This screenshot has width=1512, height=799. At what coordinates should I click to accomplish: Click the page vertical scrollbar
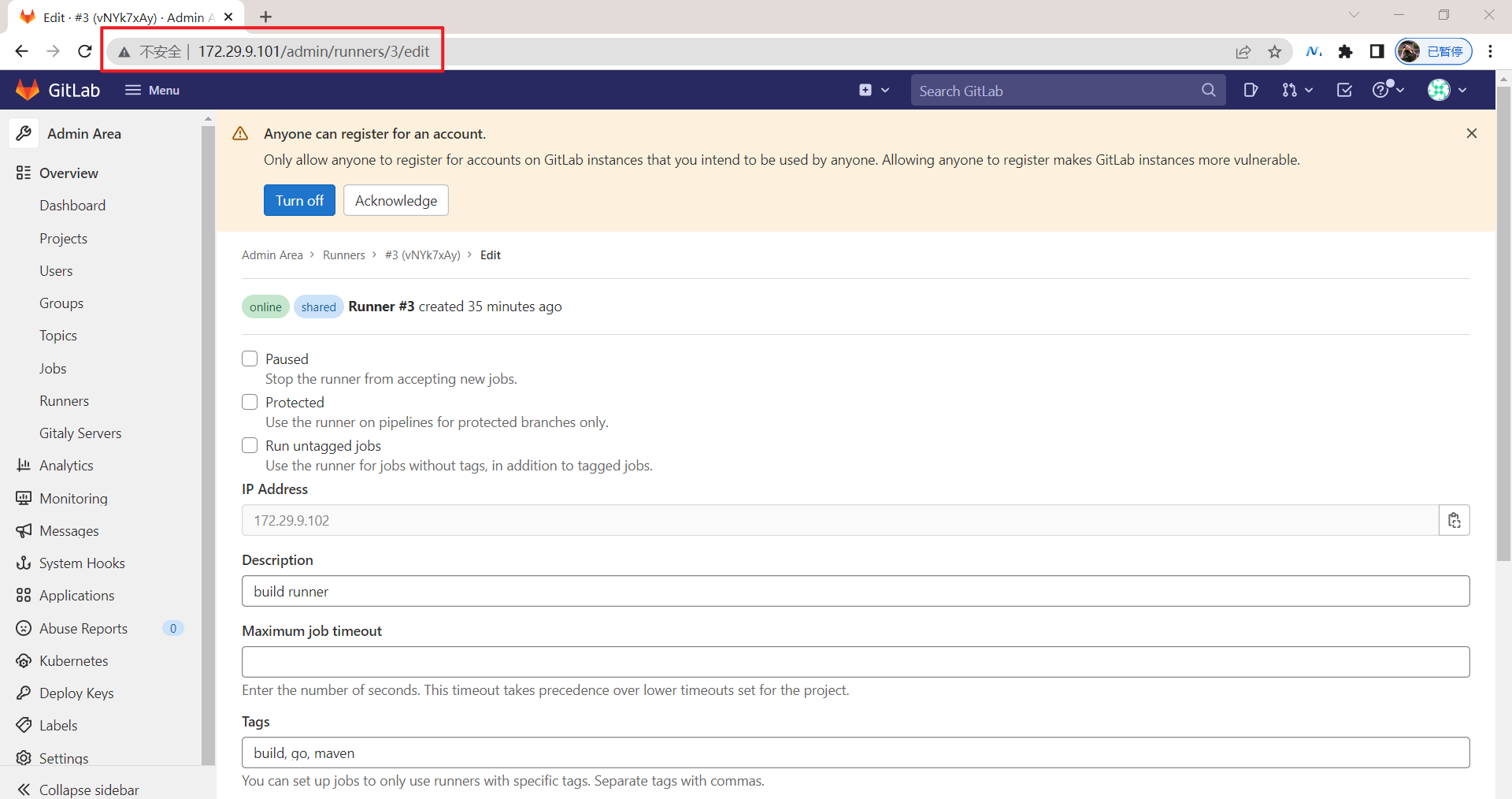(x=1503, y=323)
